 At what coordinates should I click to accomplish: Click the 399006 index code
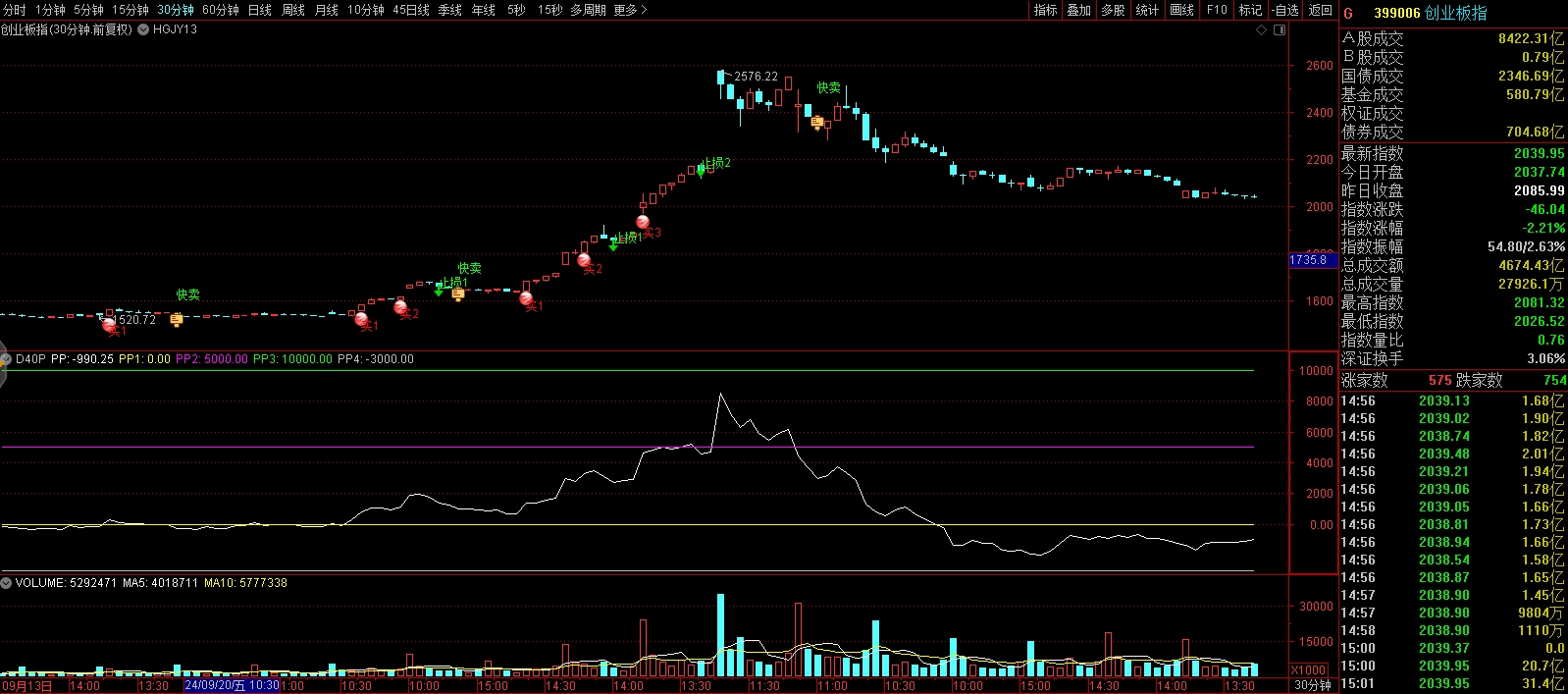pos(1397,13)
